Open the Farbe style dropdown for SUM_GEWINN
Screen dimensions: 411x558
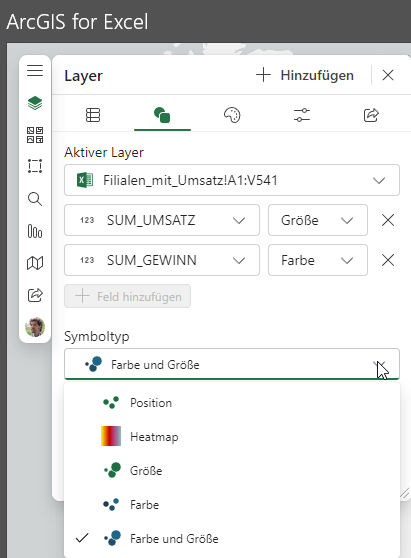click(x=318, y=260)
